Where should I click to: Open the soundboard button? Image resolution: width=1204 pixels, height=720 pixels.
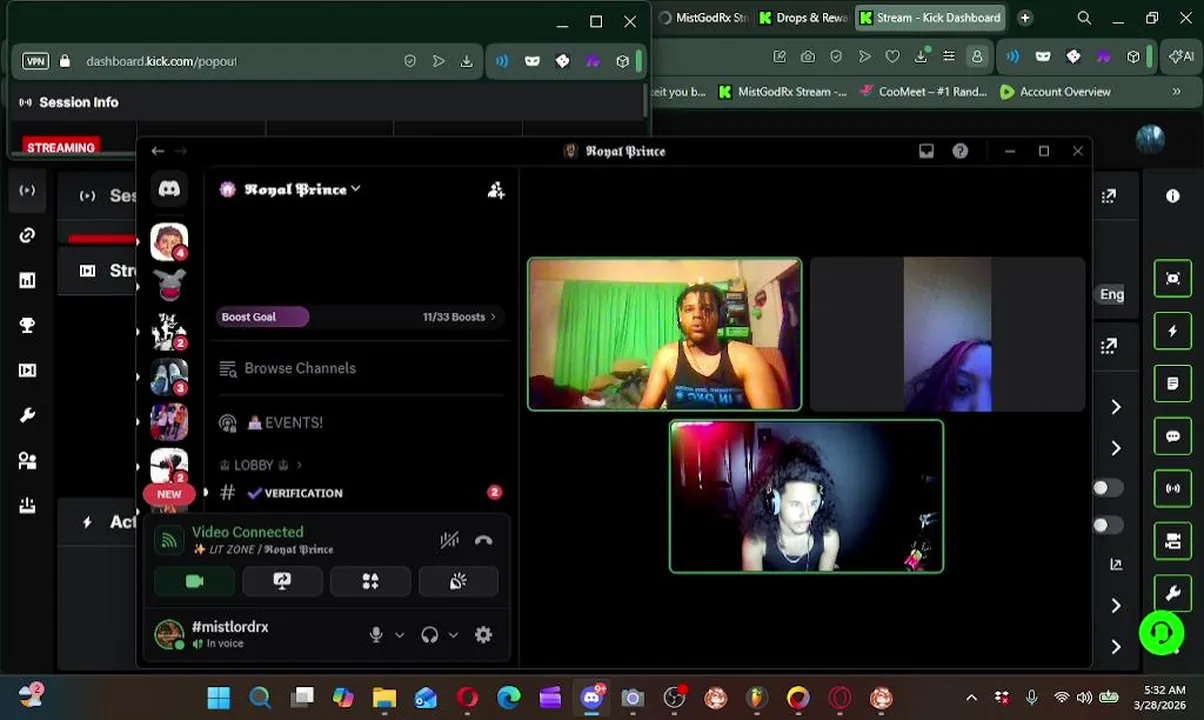[x=458, y=582]
